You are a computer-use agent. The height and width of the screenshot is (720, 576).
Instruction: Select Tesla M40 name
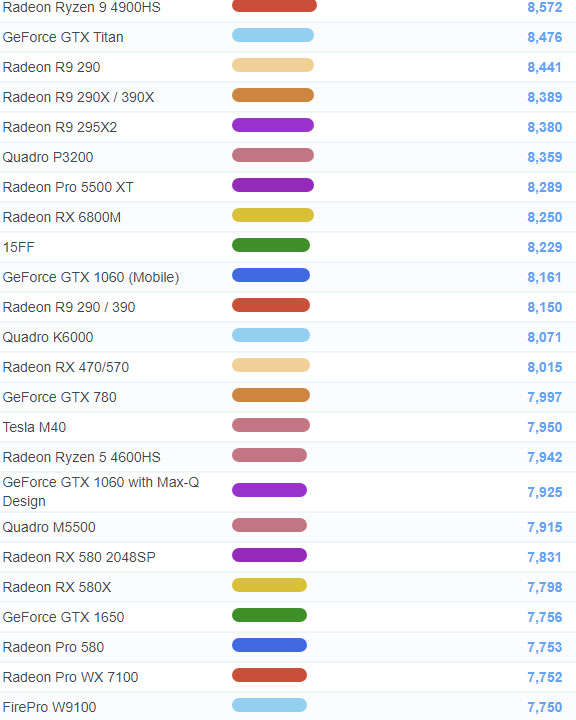pyautogui.click(x=34, y=427)
